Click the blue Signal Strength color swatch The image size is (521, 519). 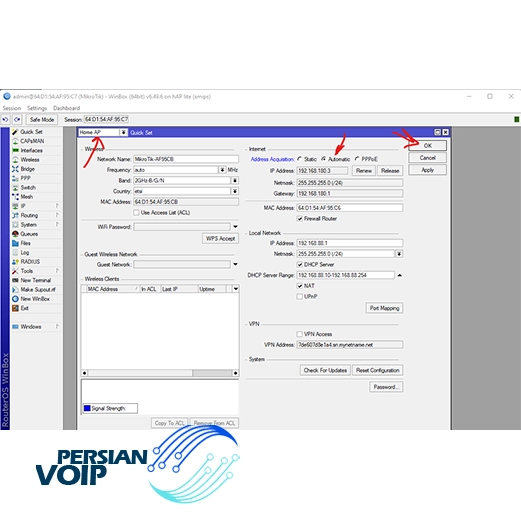point(87,408)
